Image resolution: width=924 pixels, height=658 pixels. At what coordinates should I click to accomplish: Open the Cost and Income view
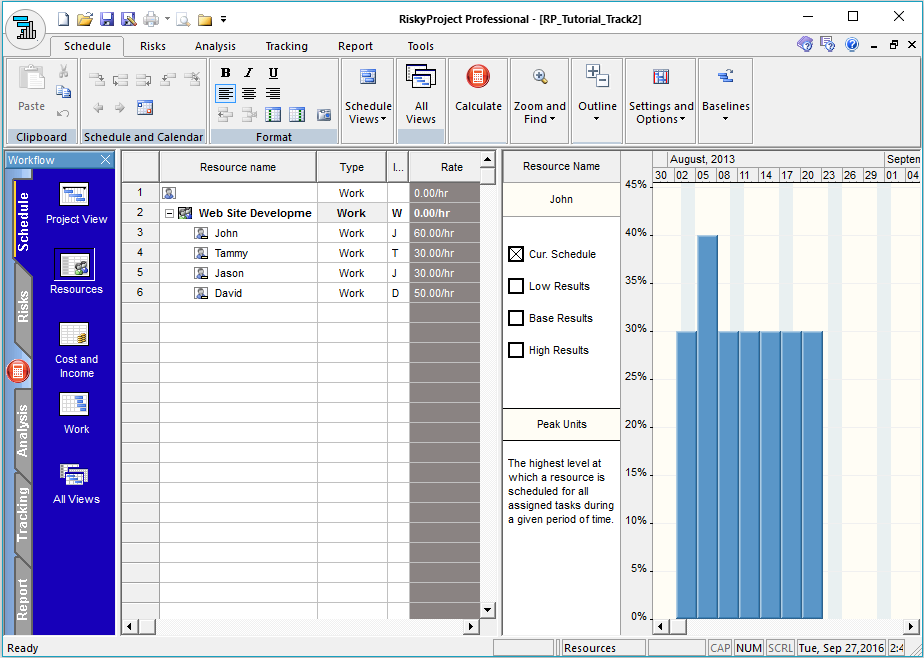click(x=76, y=335)
